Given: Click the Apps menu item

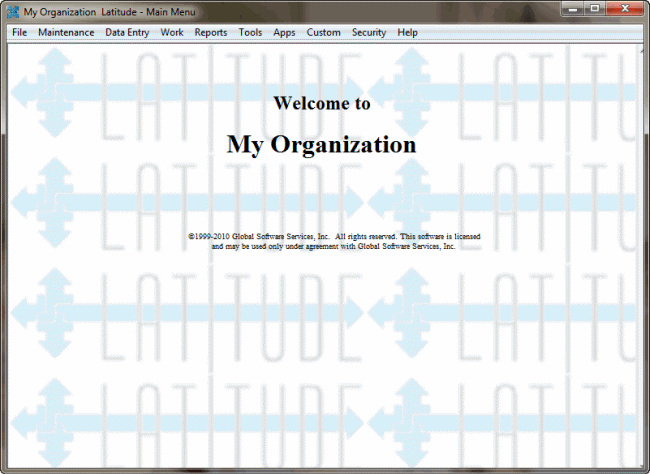Looking at the screenshot, I should [284, 32].
